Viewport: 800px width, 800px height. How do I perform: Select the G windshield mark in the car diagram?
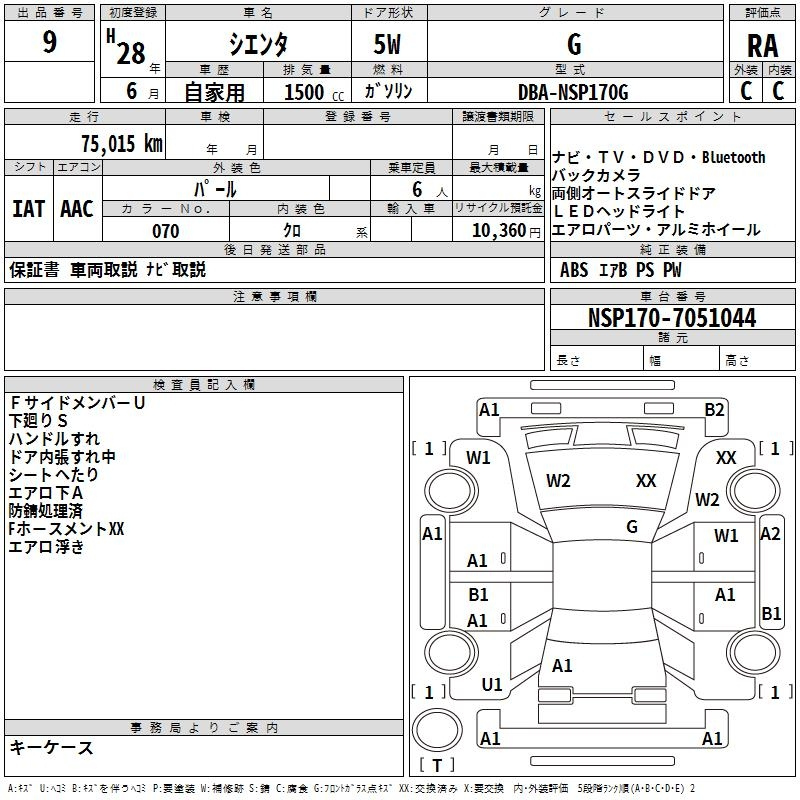632,526
